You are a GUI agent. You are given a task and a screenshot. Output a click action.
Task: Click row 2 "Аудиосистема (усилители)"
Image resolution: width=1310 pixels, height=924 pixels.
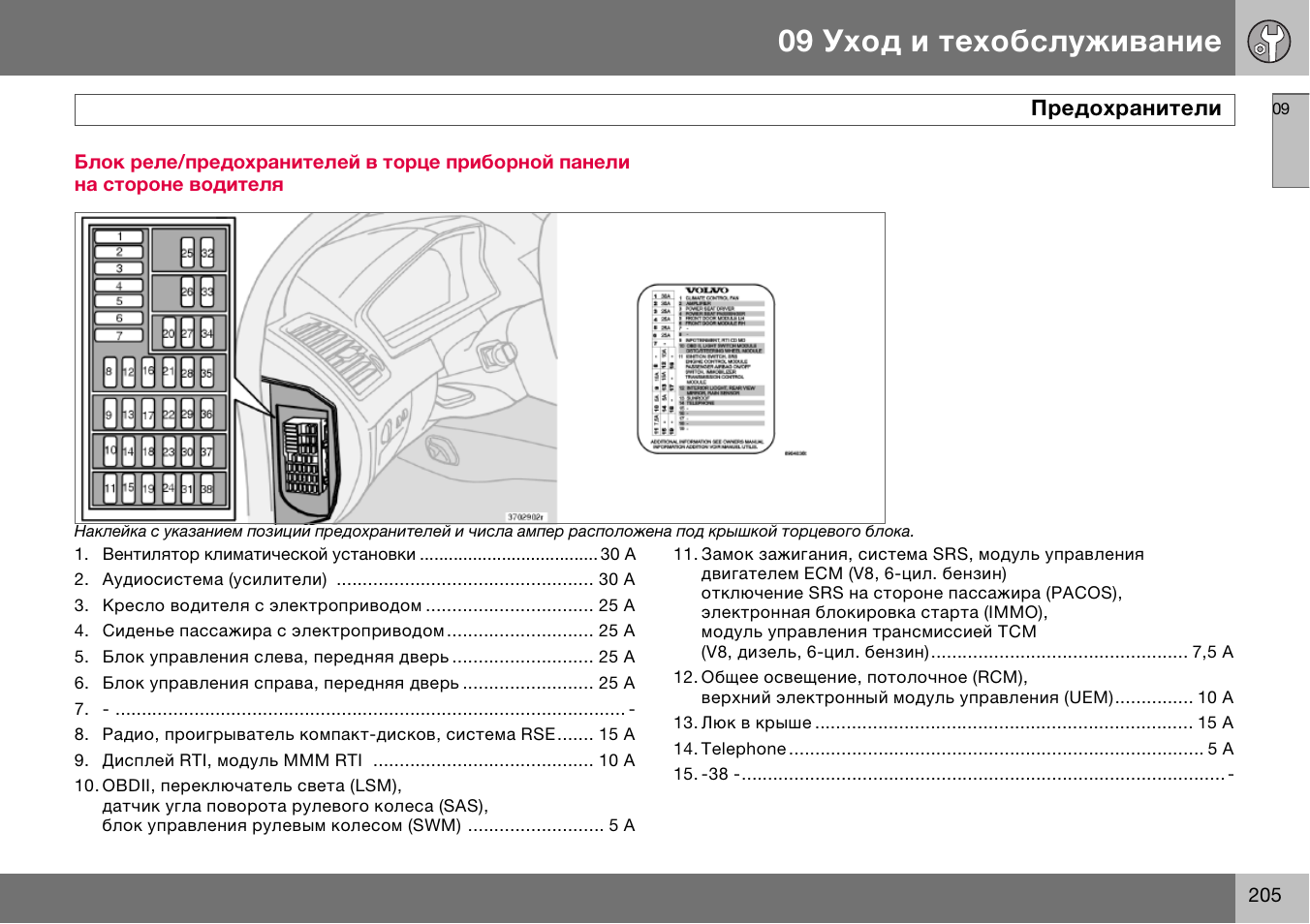tap(355, 580)
